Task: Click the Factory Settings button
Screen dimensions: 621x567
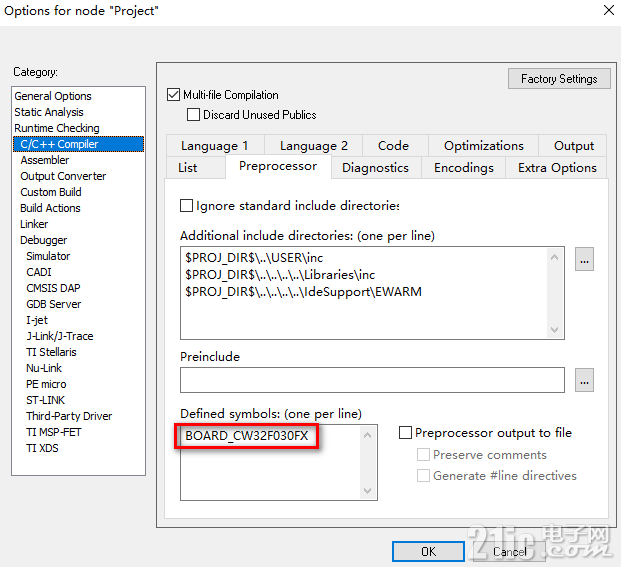Action: click(x=559, y=79)
